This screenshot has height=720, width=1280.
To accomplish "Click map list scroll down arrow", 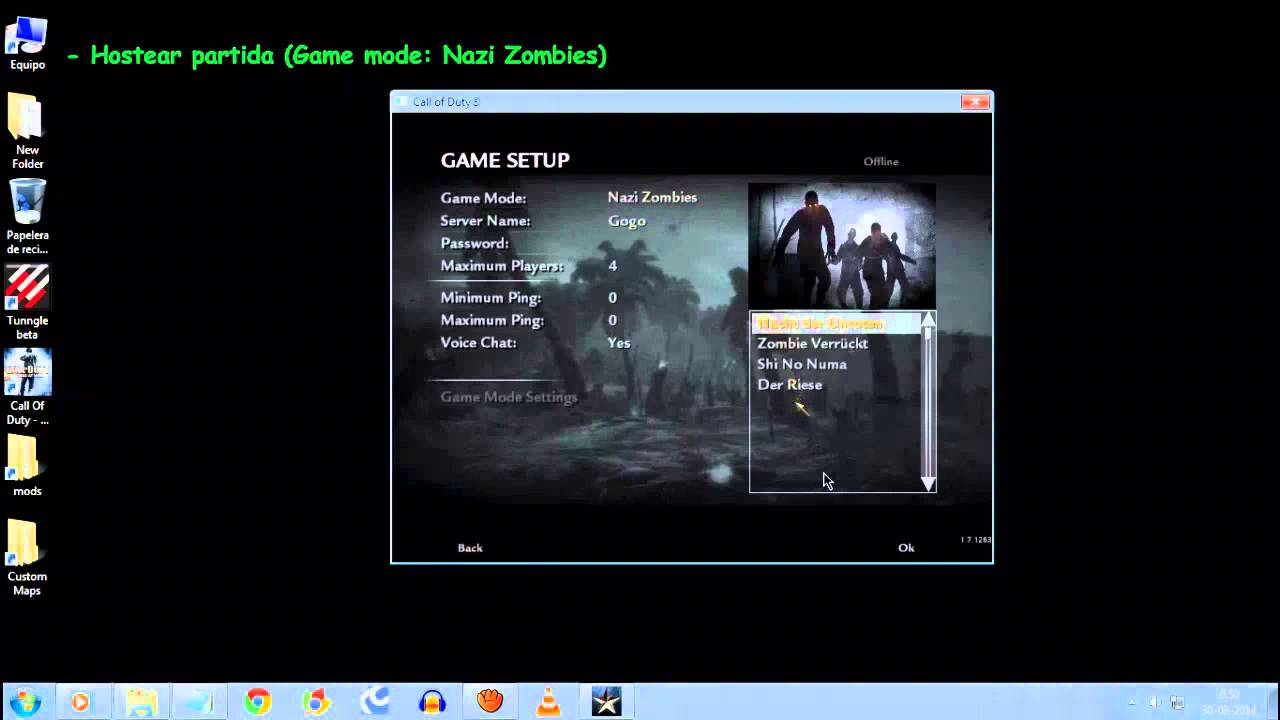I will [x=928, y=484].
